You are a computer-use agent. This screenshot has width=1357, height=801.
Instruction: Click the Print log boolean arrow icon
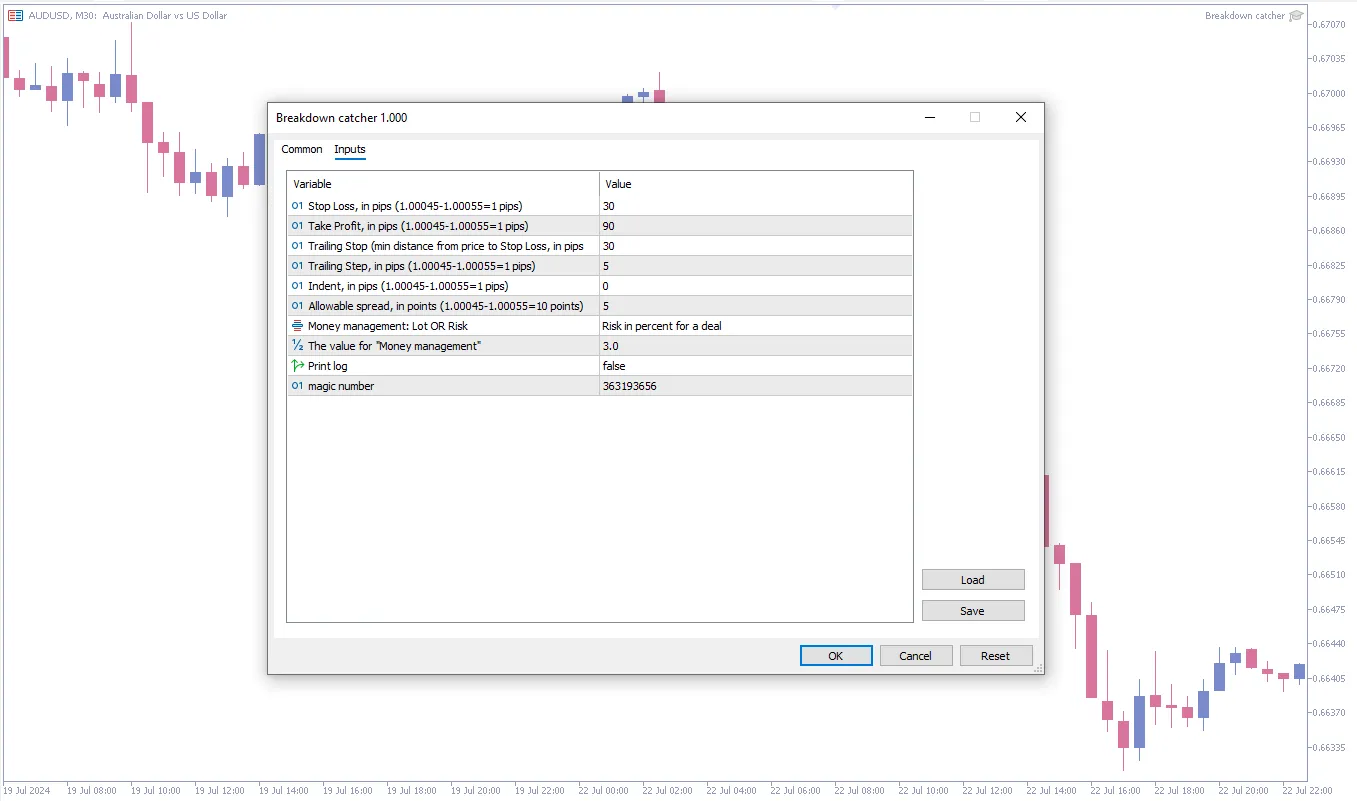pyautogui.click(x=297, y=366)
